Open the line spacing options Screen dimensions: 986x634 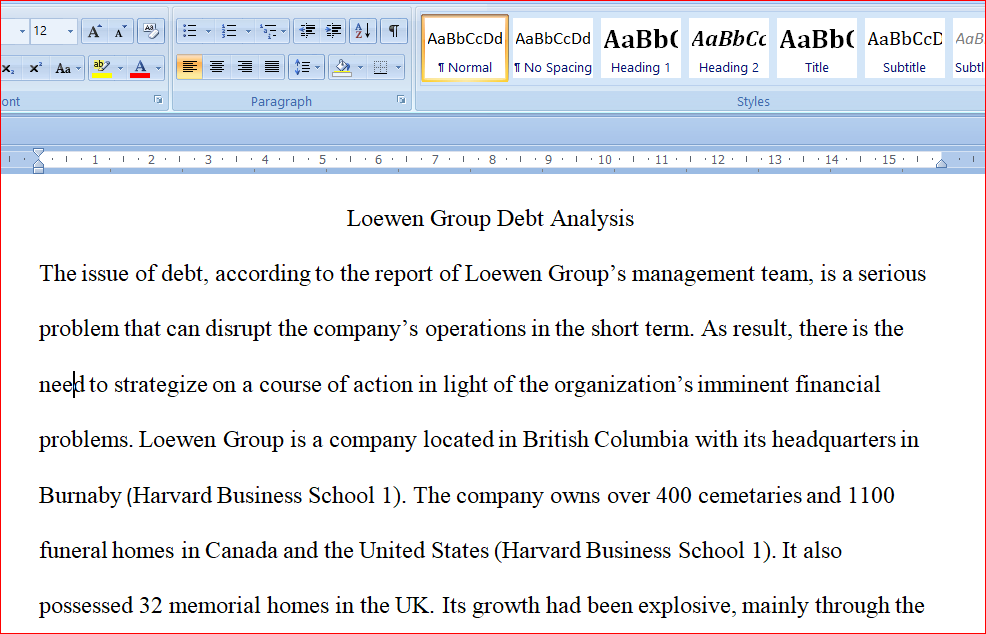click(306, 67)
